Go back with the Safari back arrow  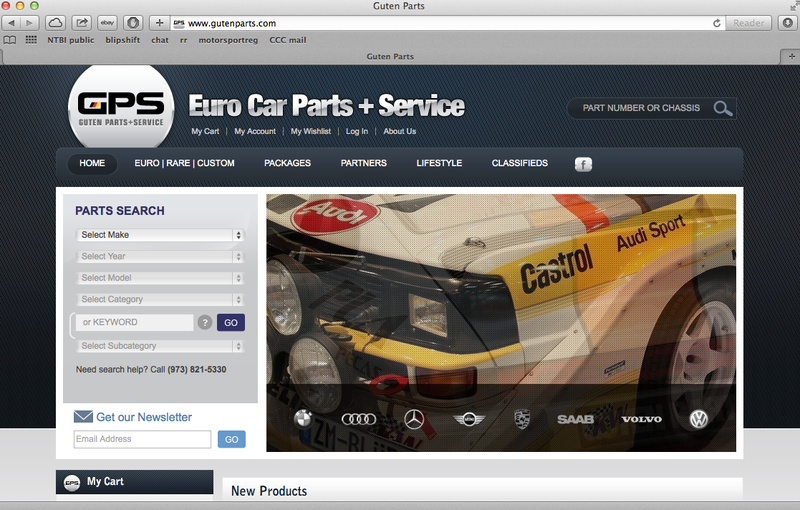pos(11,23)
